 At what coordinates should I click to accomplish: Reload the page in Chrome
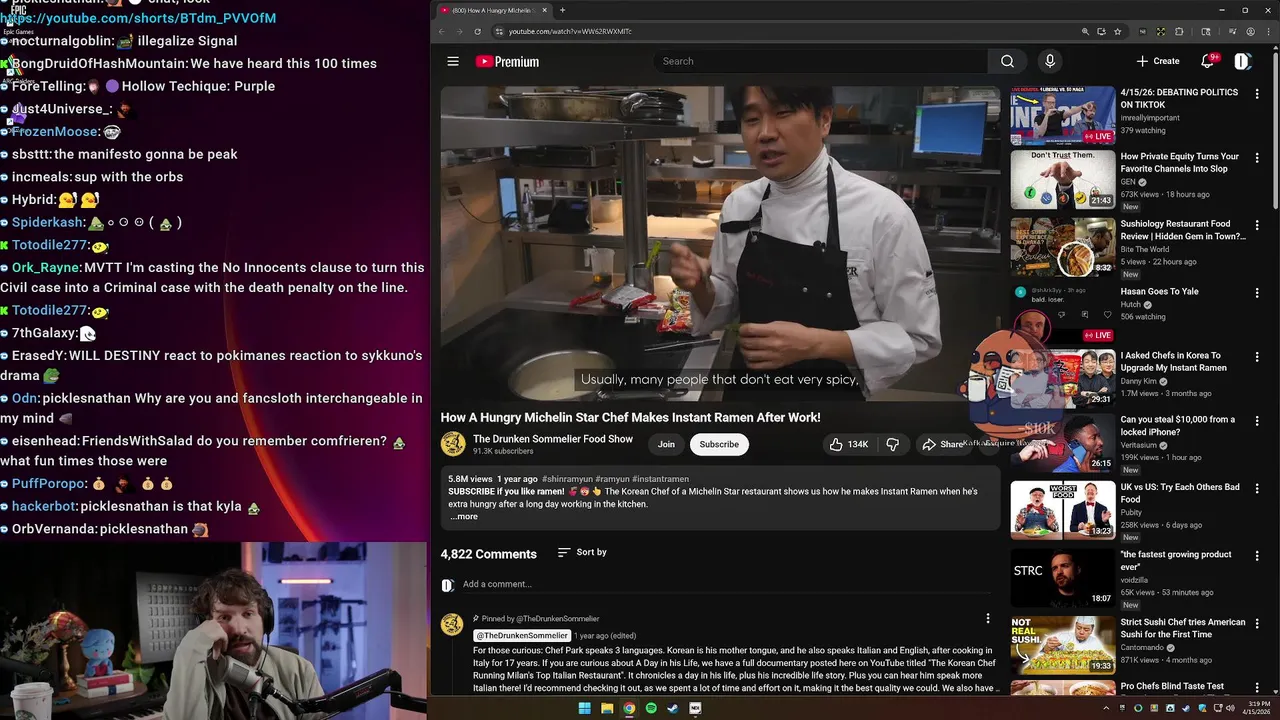click(477, 31)
